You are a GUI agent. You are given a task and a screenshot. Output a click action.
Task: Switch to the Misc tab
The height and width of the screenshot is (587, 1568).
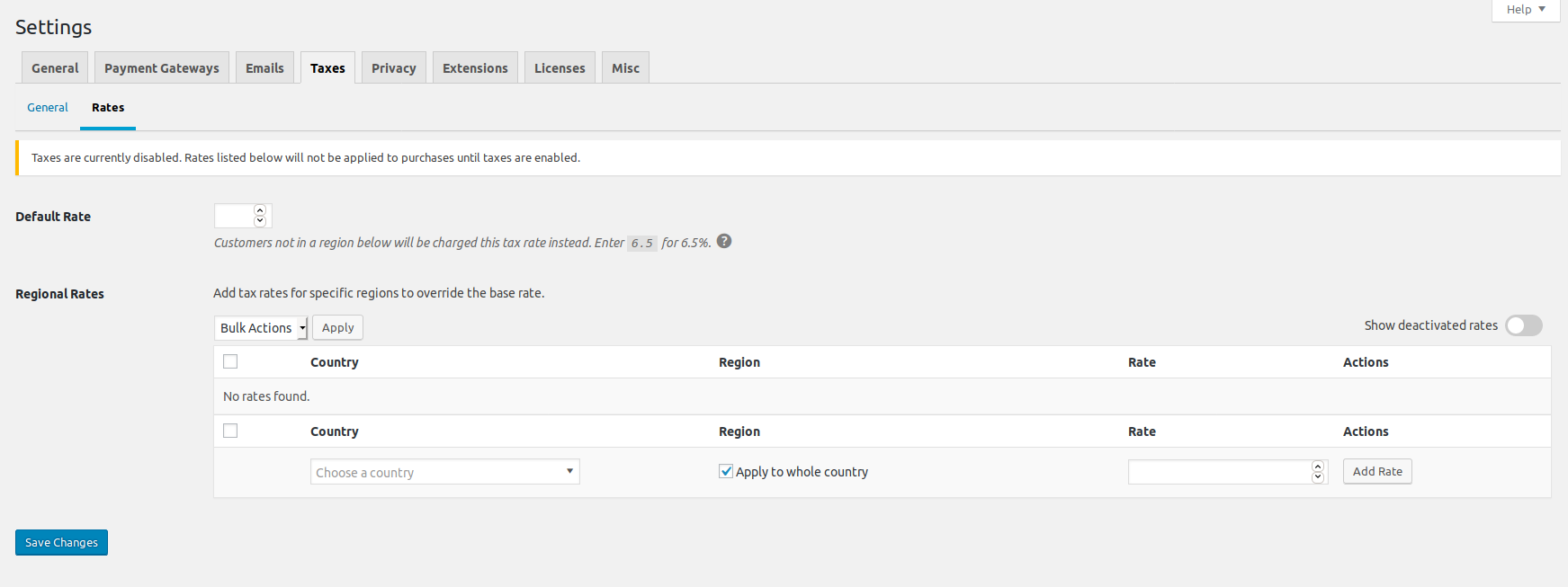point(625,68)
